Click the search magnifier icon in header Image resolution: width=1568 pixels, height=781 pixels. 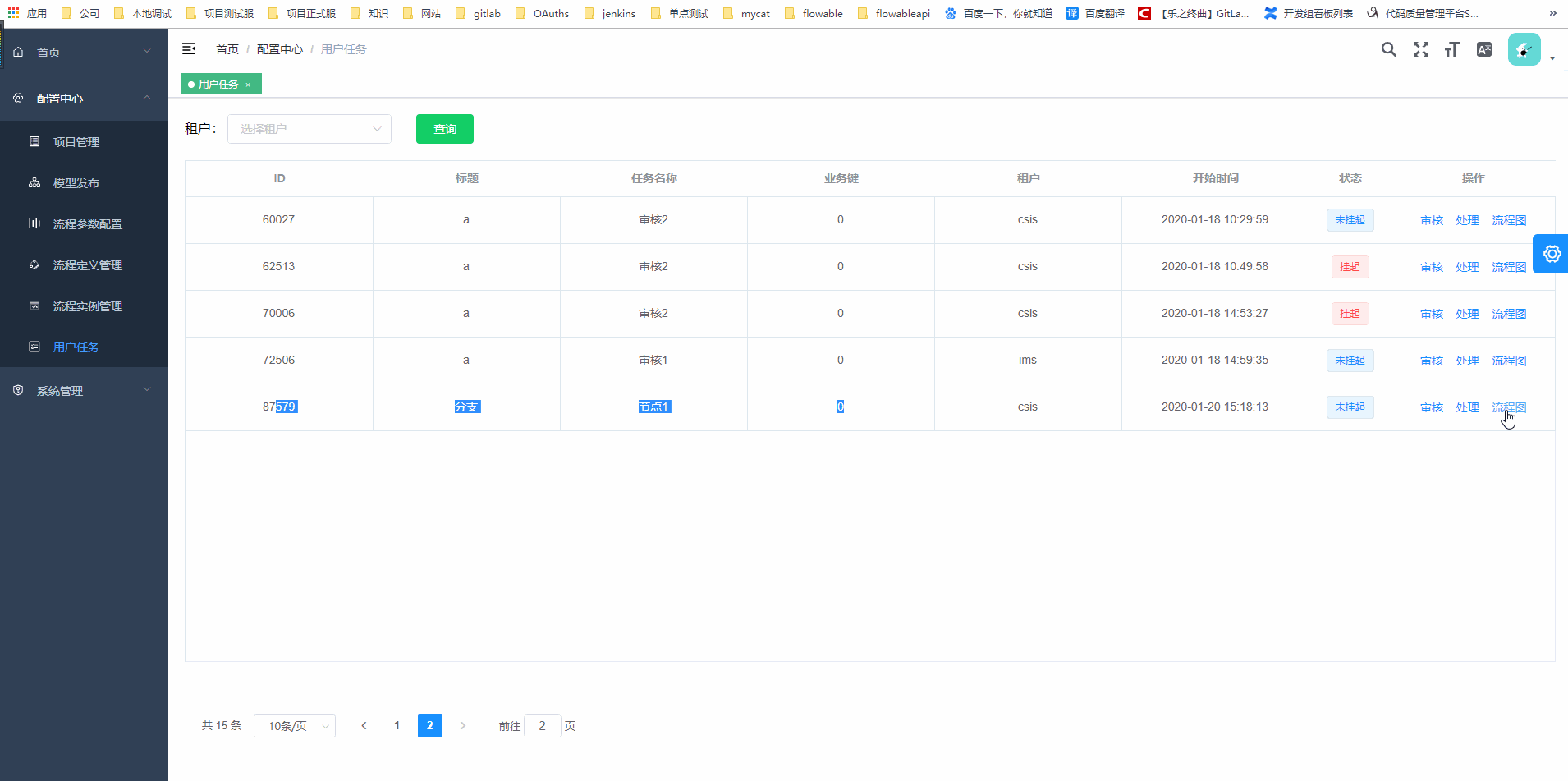click(1388, 49)
